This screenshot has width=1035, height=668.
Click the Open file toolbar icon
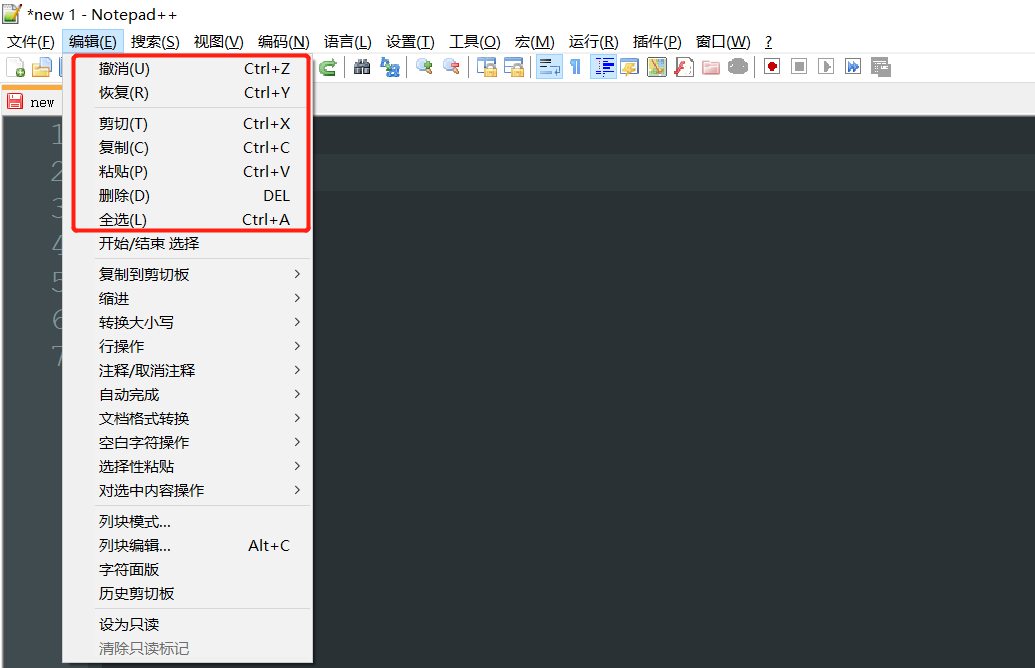[x=42, y=67]
